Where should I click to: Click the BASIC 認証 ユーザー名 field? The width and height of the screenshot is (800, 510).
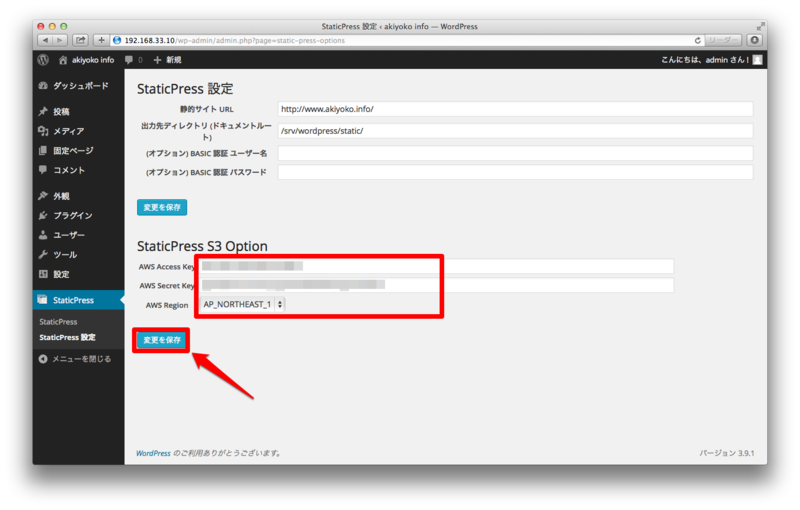[515, 153]
